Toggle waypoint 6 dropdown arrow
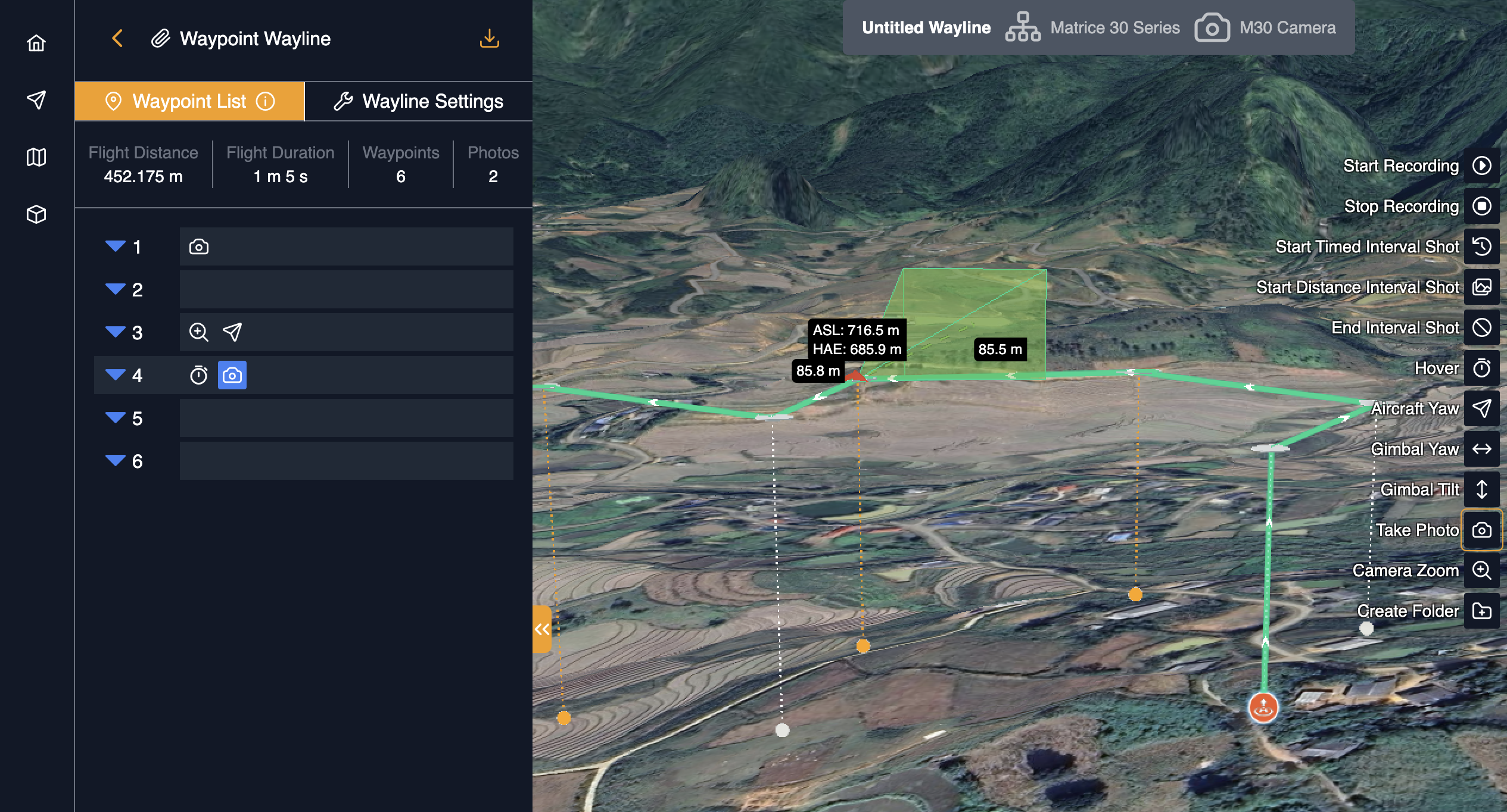Viewport: 1507px width, 812px height. tap(115, 460)
